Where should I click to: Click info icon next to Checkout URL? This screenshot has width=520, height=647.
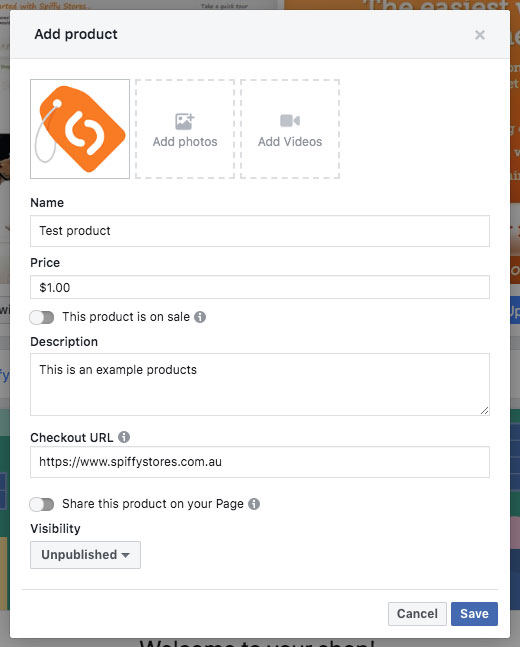pos(124,437)
